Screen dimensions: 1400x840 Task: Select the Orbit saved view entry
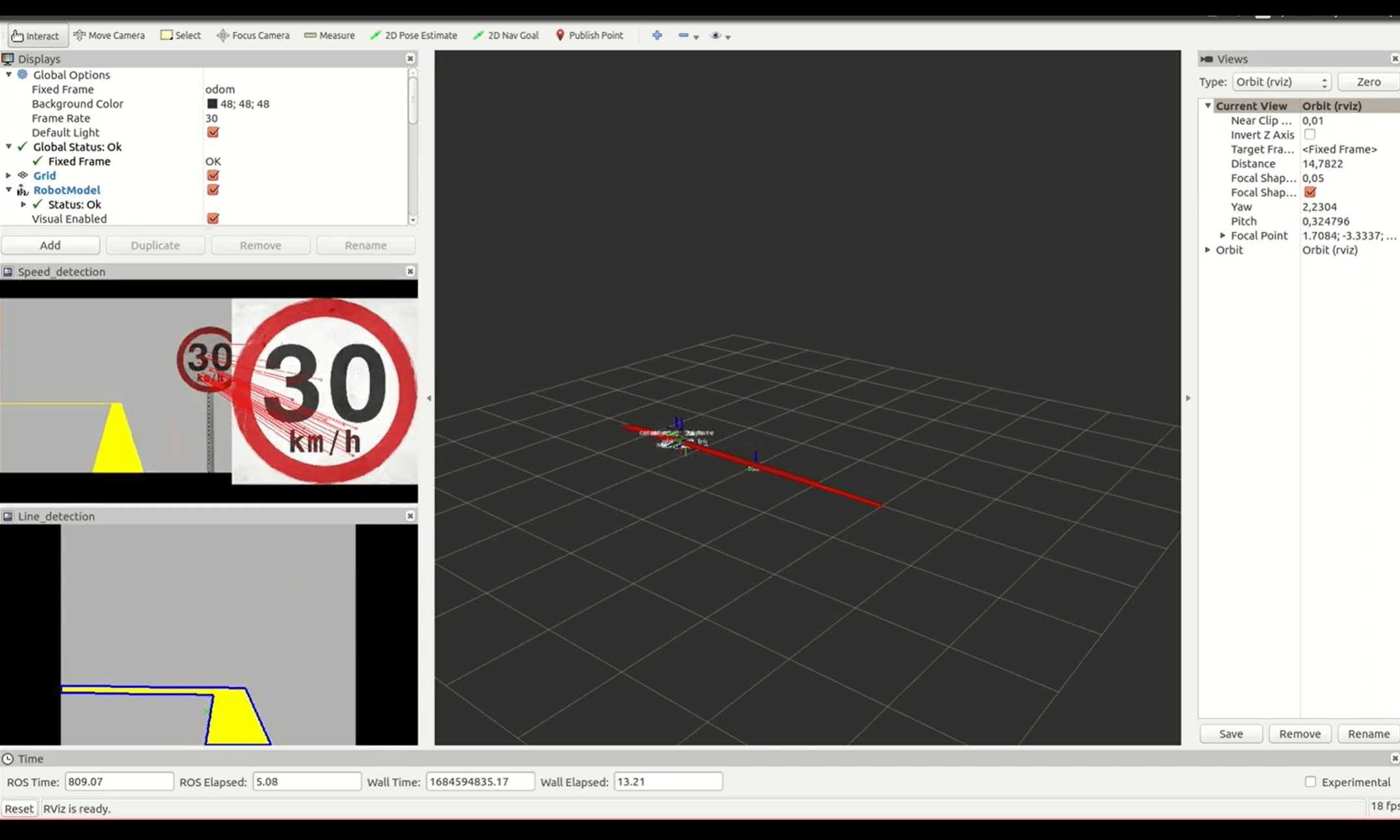pos(1229,250)
